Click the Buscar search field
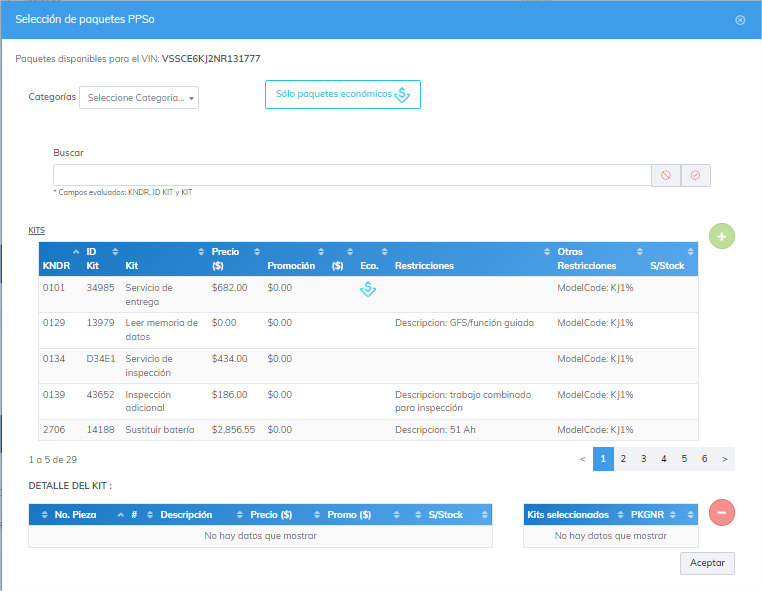The image size is (762, 591). (352, 175)
